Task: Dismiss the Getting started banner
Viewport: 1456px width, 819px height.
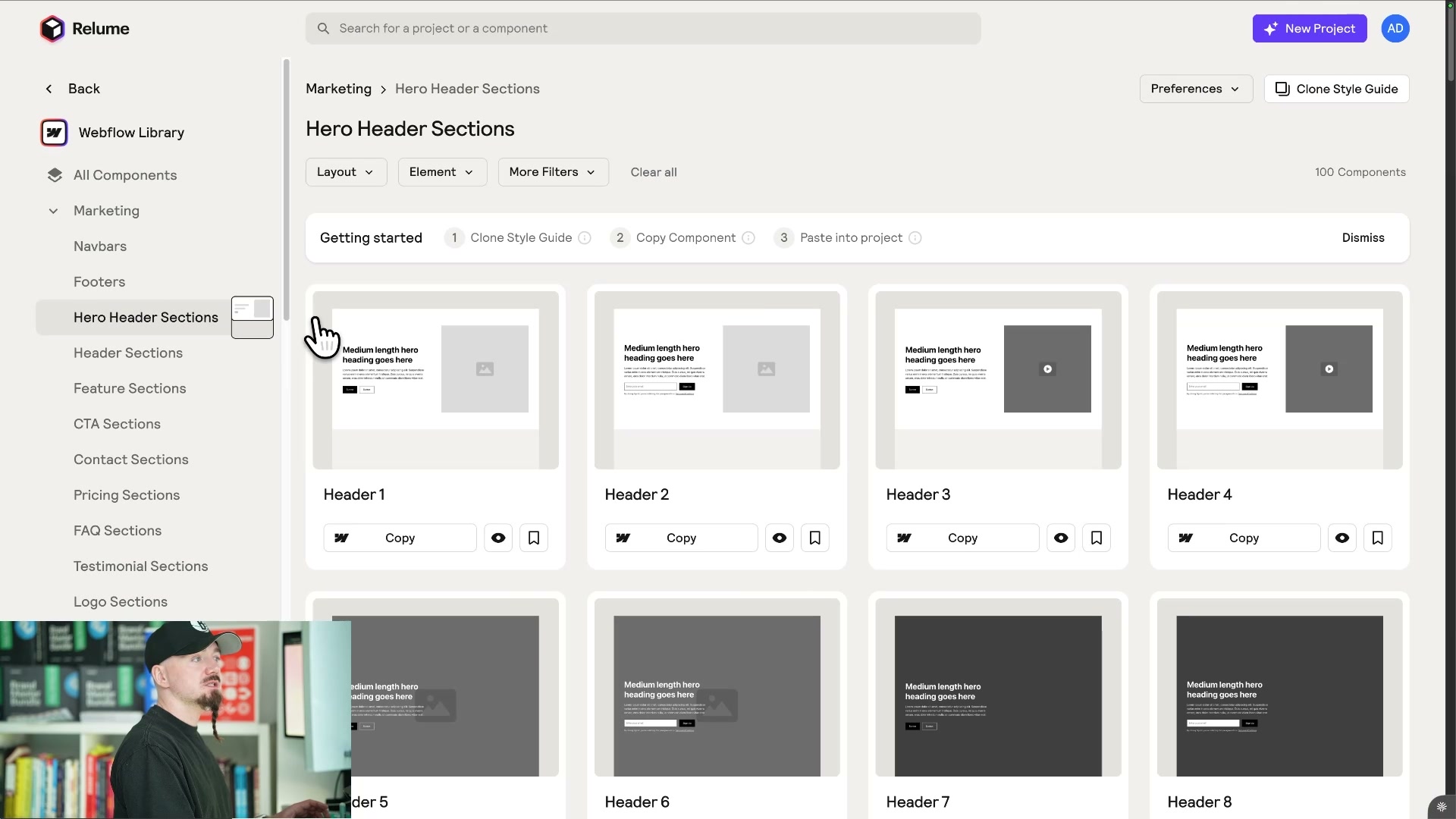Action: coord(1363,238)
